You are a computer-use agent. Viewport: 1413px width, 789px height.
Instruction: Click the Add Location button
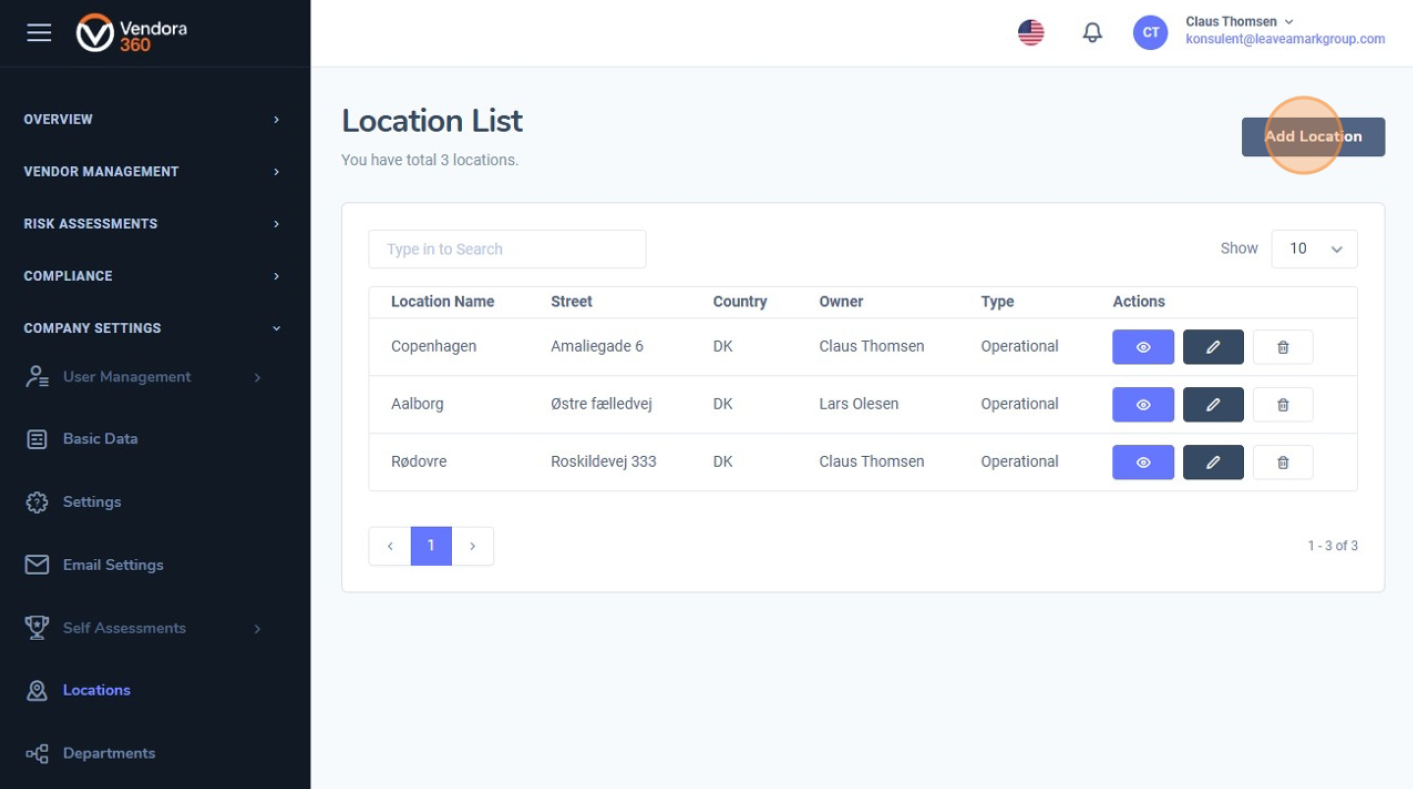point(1312,137)
